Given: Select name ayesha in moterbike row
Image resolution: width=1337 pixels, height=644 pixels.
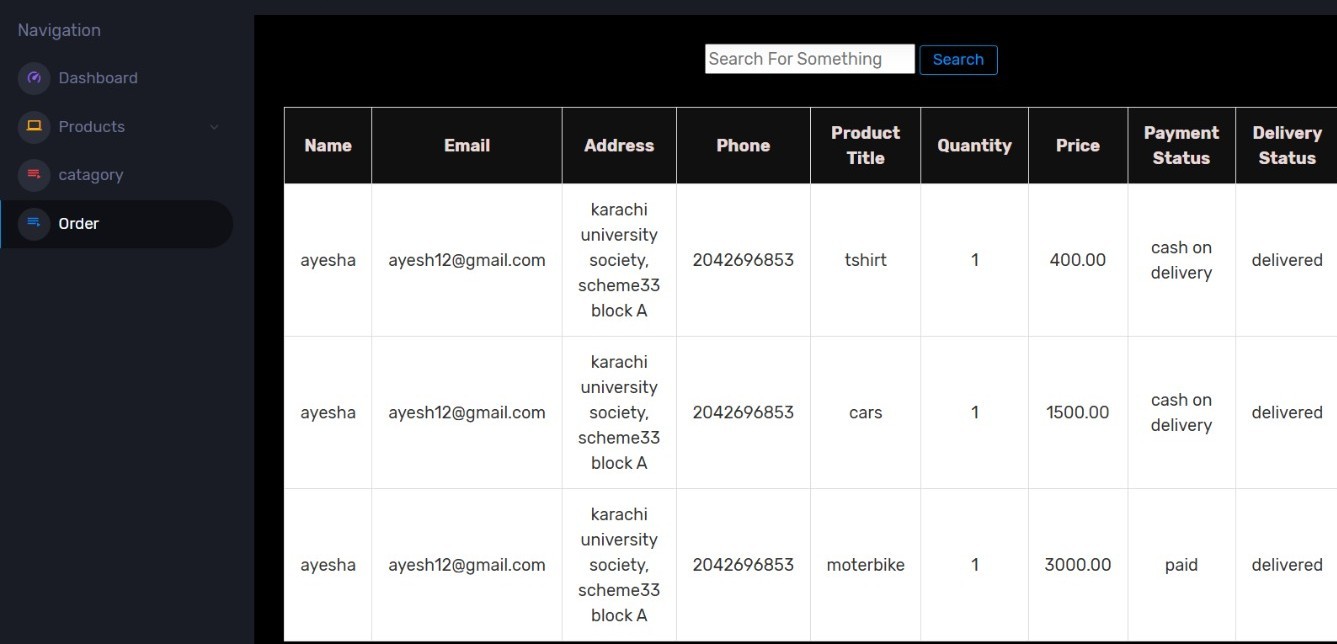Looking at the screenshot, I should click(x=328, y=565).
